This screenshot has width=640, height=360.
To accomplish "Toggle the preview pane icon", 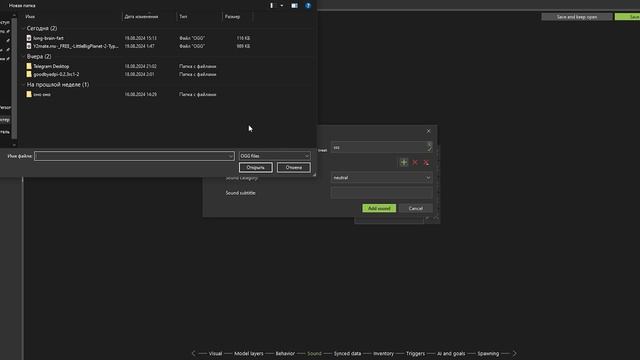I will 294,6.
